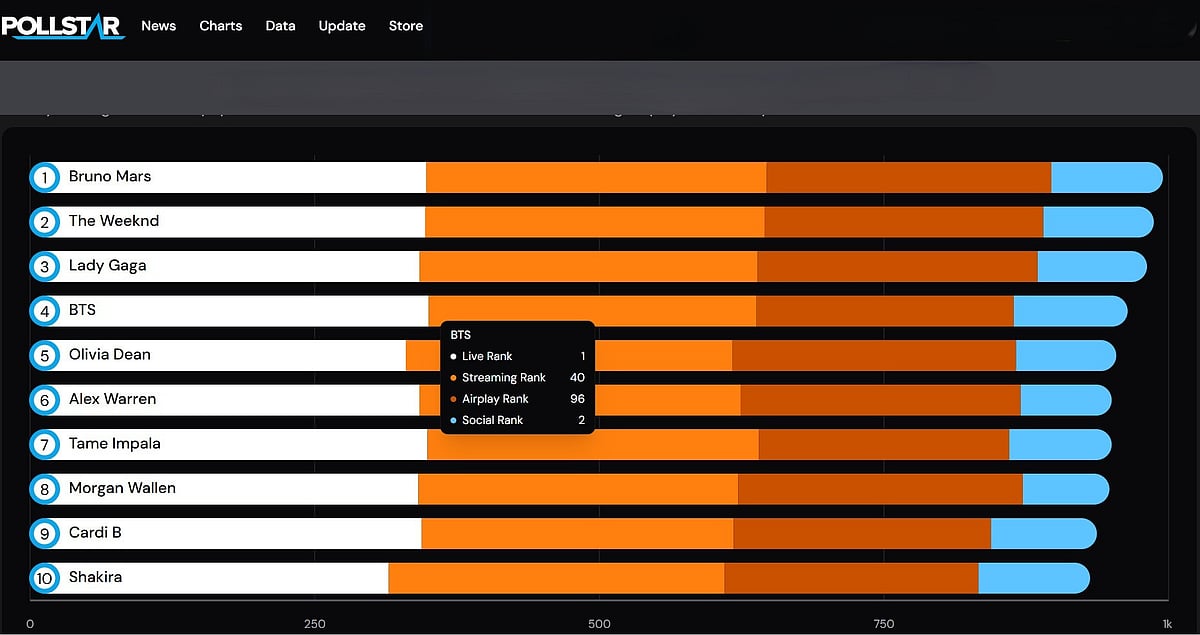Click Airplay Rank dark orange dot in tooltip

453,399
